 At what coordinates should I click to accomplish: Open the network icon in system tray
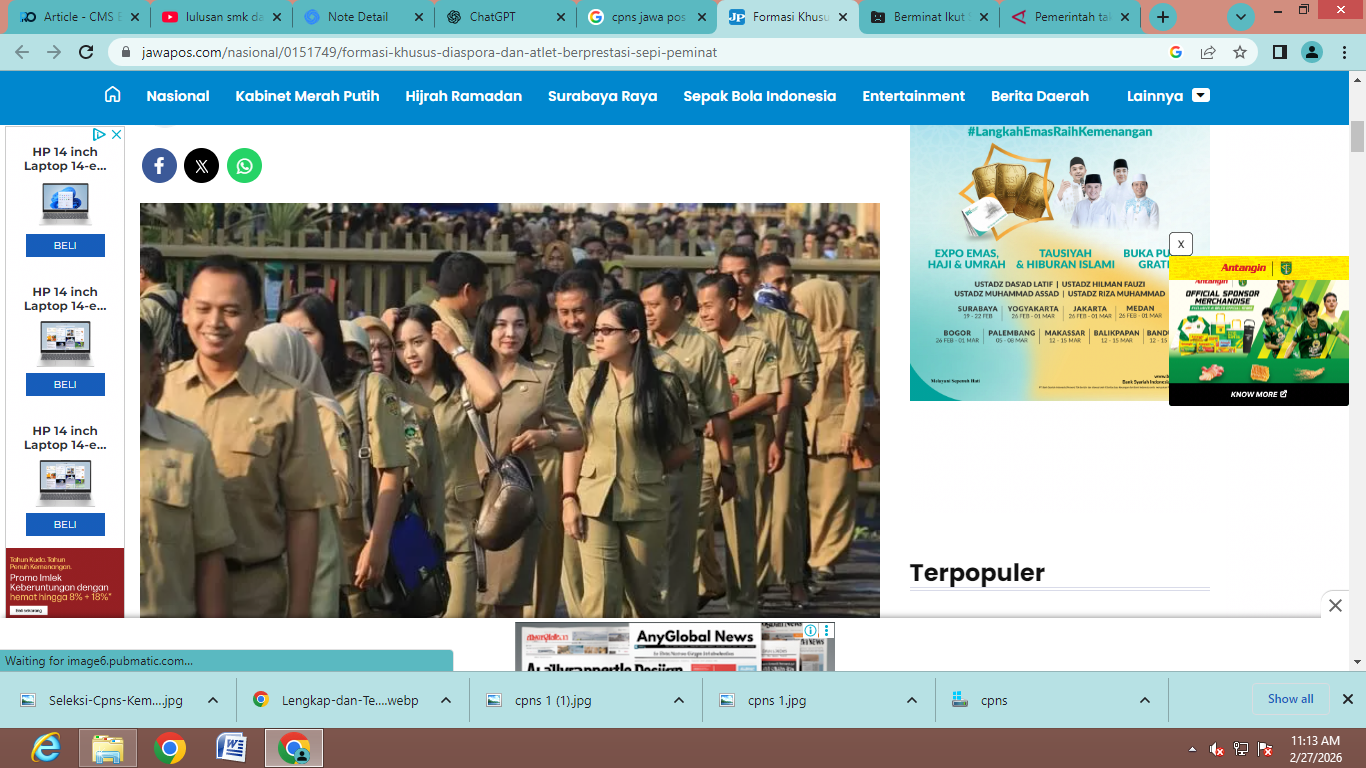[1241, 749]
